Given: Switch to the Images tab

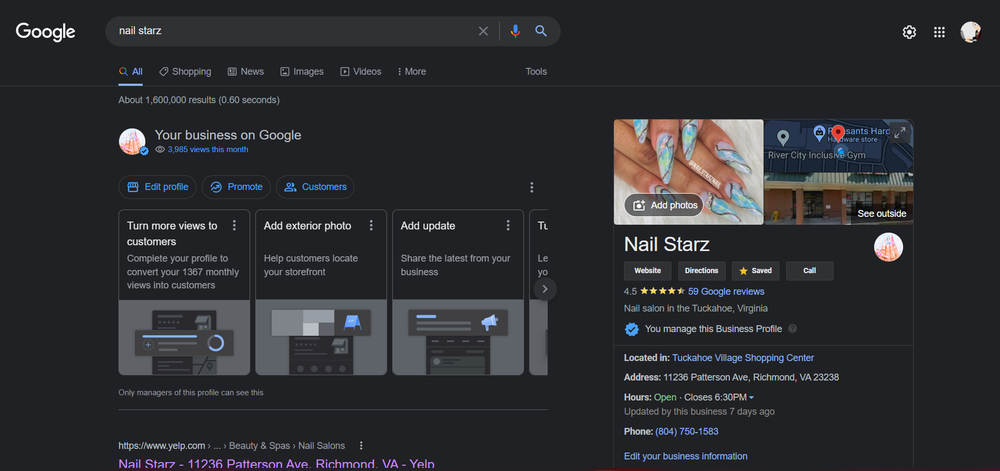Looking at the screenshot, I should click(x=302, y=72).
